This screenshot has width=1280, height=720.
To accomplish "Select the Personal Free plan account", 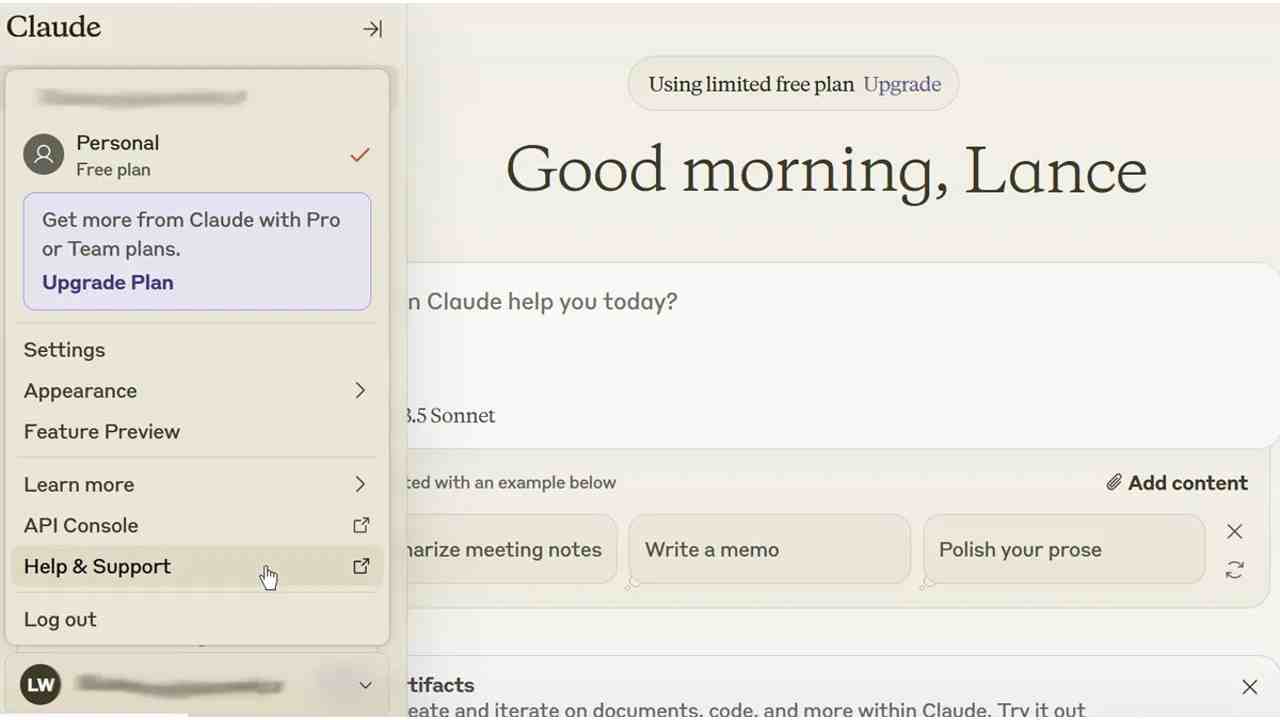I will 197,155.
